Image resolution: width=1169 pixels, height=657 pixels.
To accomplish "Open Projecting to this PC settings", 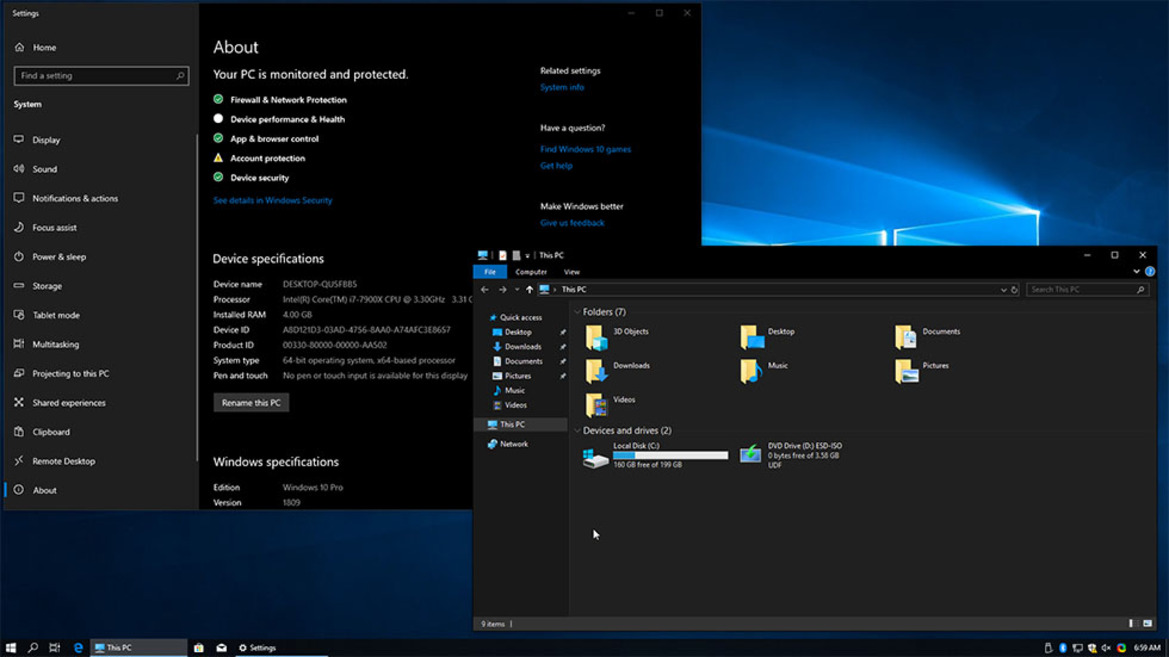I will 70,373.
